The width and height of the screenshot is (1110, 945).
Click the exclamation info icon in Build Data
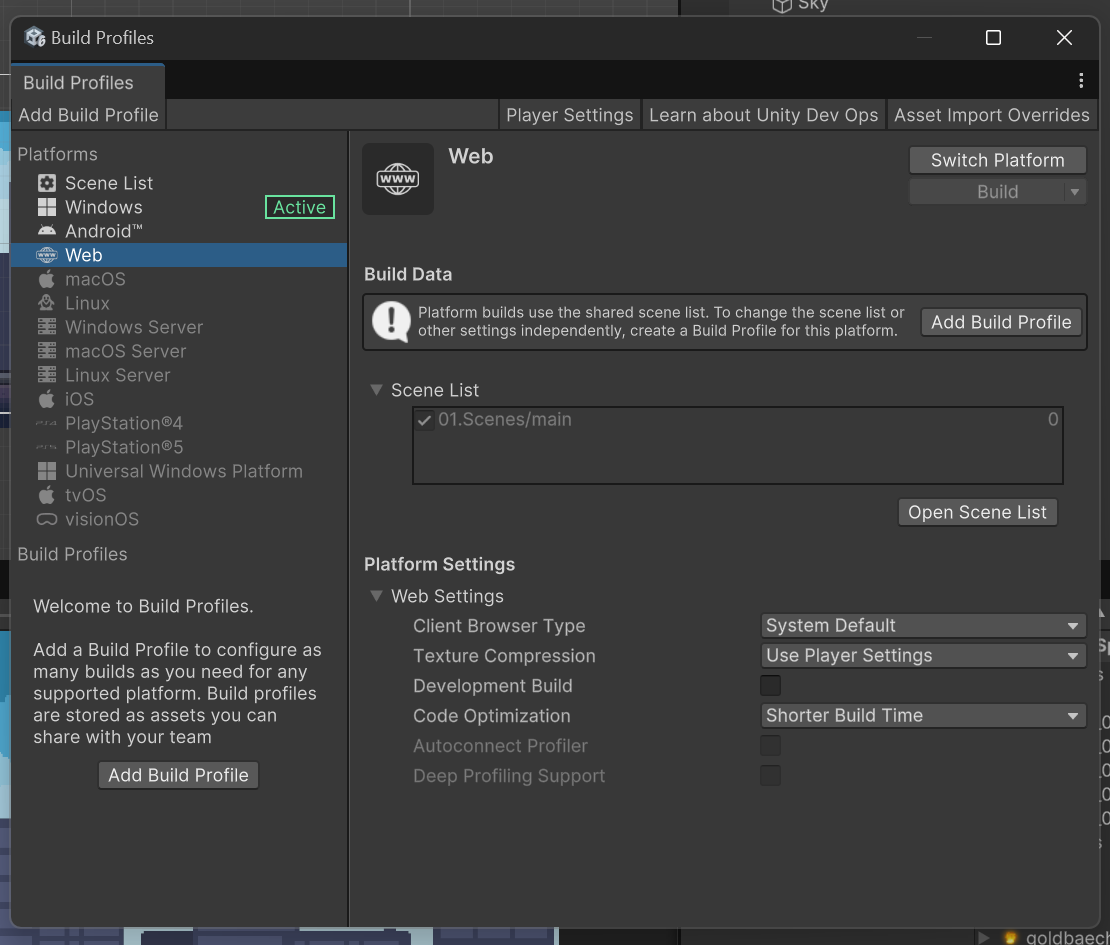tap(391, 322)
